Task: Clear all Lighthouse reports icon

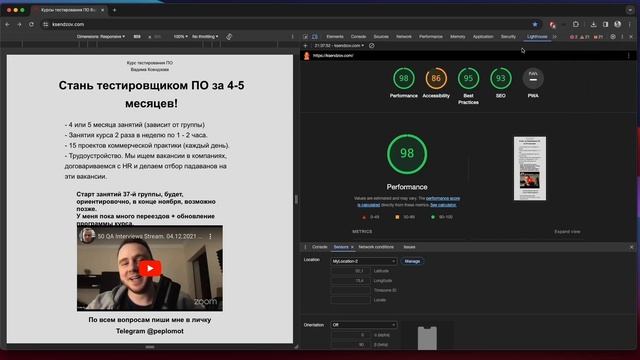Action: click(371, 46)
